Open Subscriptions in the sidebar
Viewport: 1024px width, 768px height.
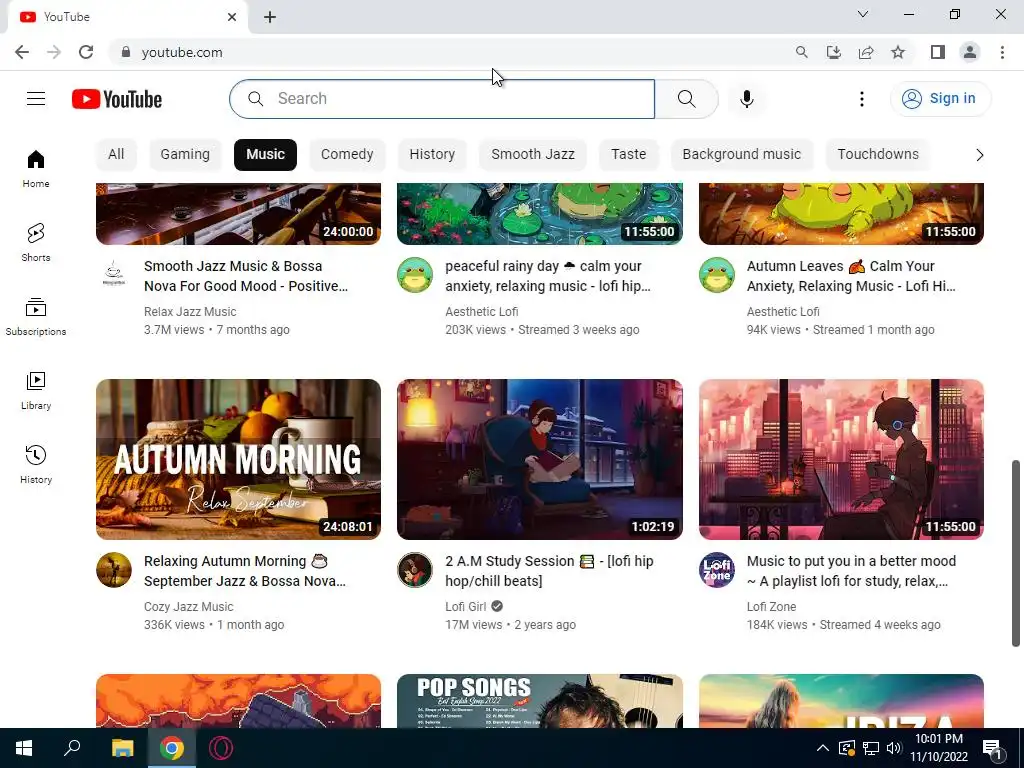point(36,316)
